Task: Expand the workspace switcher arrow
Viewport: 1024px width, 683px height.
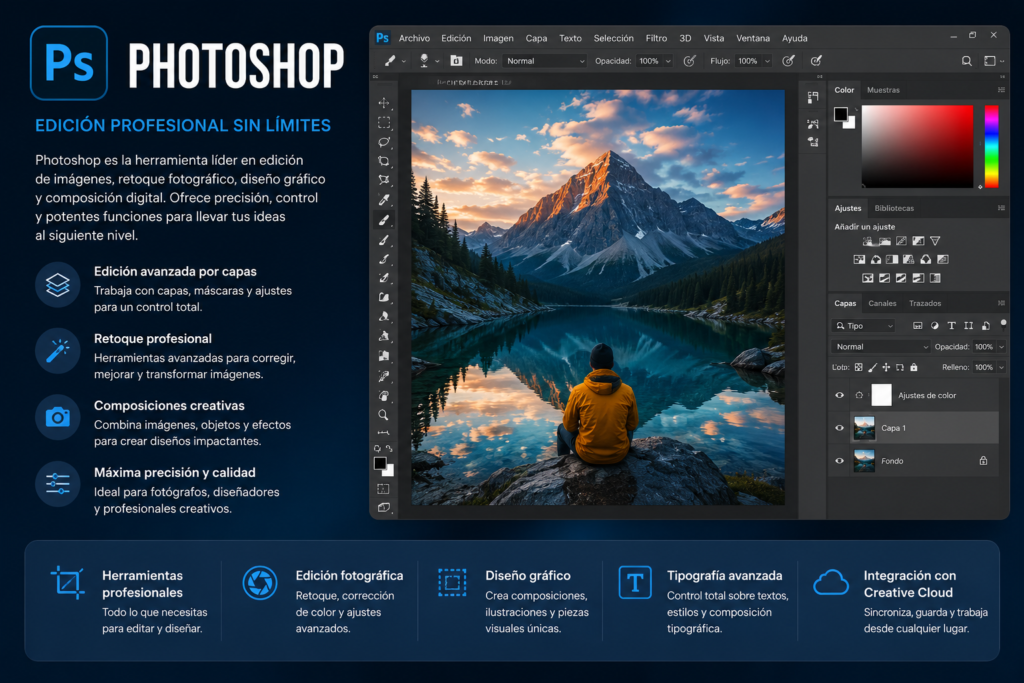Action: 1002,61
